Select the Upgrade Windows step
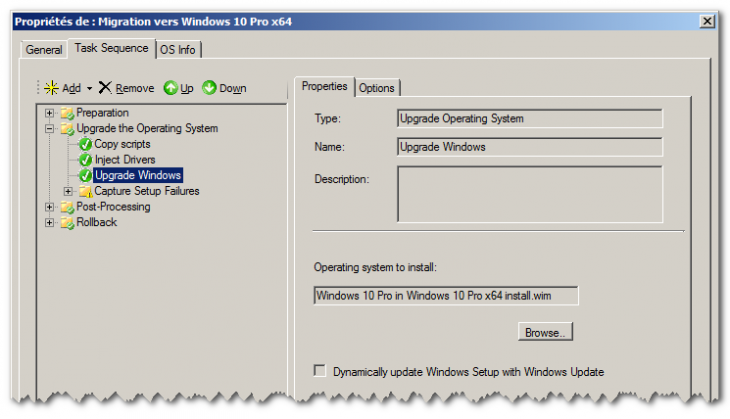Viewport: 730px width, 419px height. pyautogui.click(x=138, y=176)
